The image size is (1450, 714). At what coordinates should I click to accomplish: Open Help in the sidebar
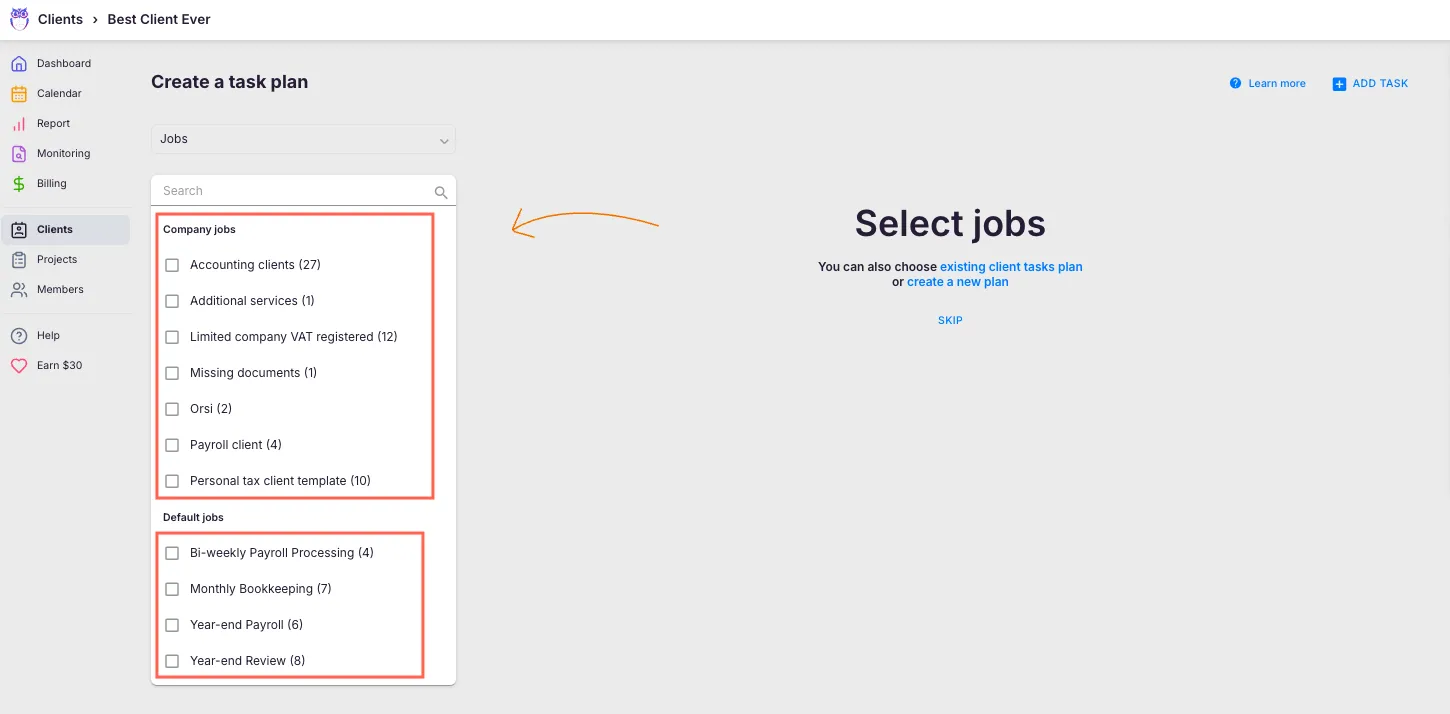tap(48, 336)
